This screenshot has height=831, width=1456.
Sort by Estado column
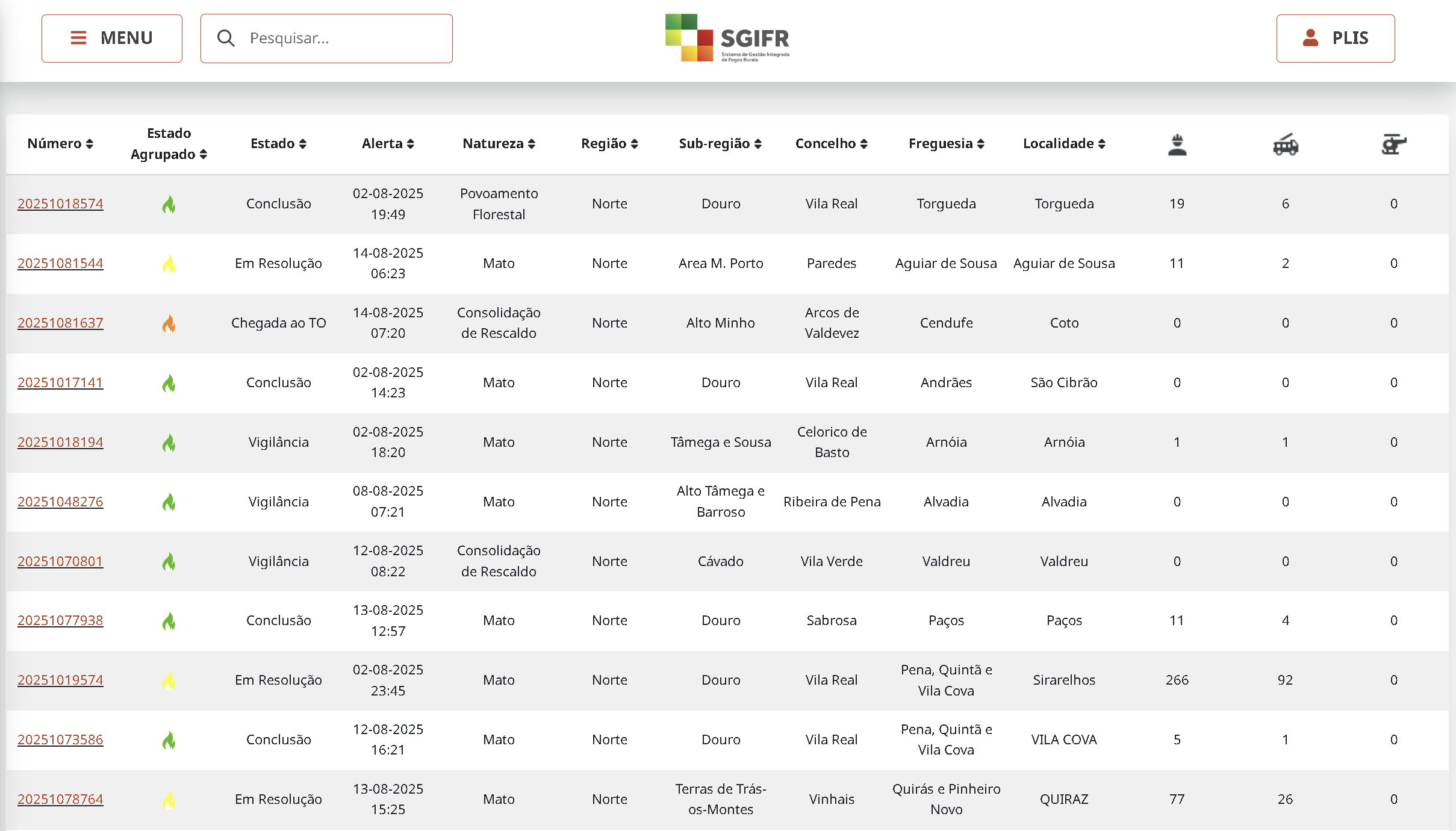278,144
